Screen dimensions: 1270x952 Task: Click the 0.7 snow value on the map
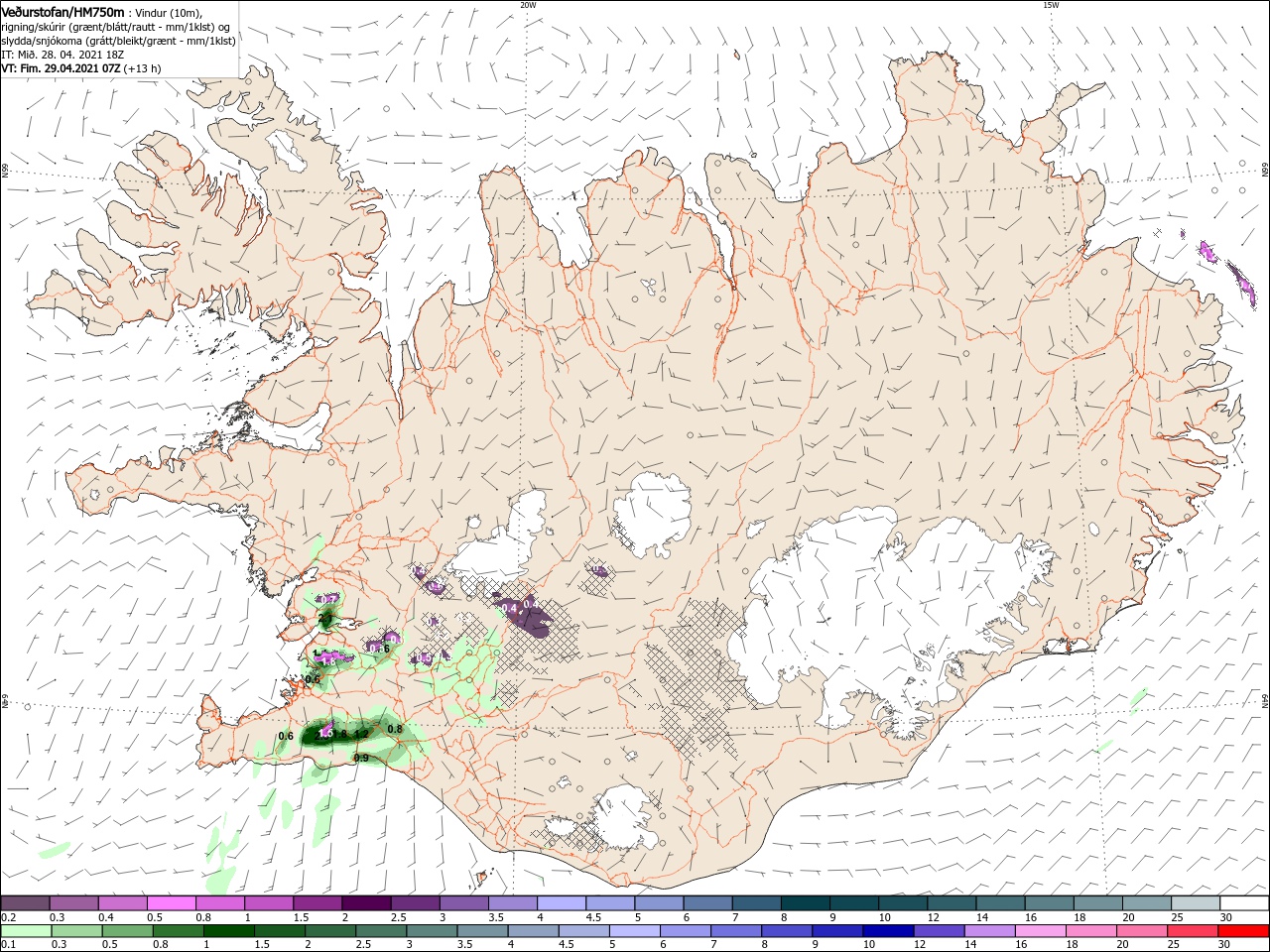pyautogui.click(x=328, y=599)
